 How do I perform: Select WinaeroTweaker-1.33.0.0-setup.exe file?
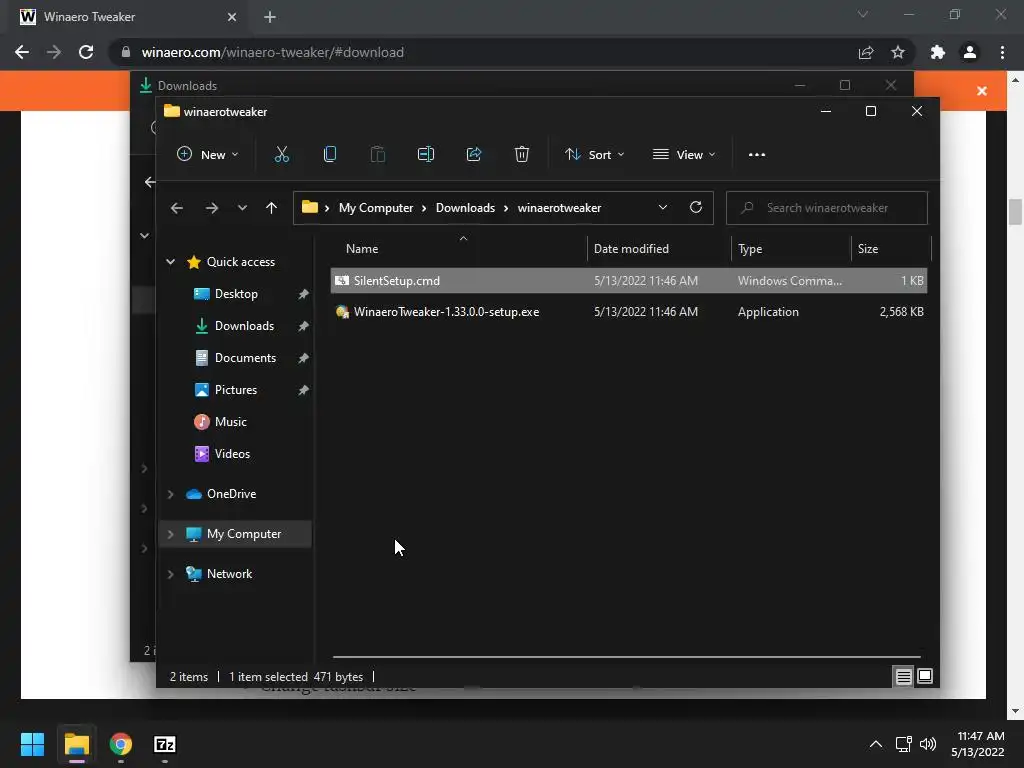tap(629, 312)
